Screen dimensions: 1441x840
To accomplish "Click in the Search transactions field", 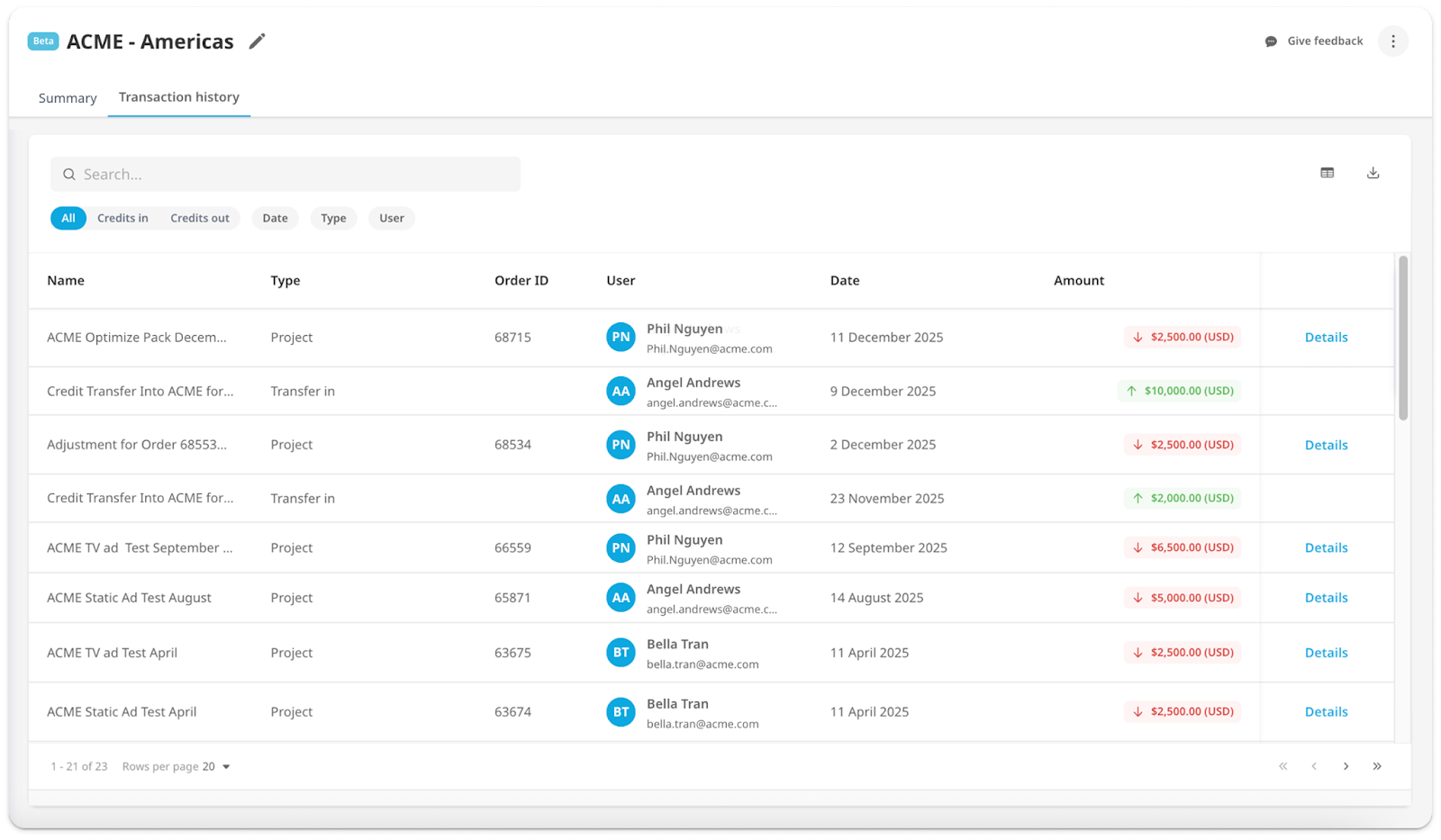I will [x=285, y=174].
